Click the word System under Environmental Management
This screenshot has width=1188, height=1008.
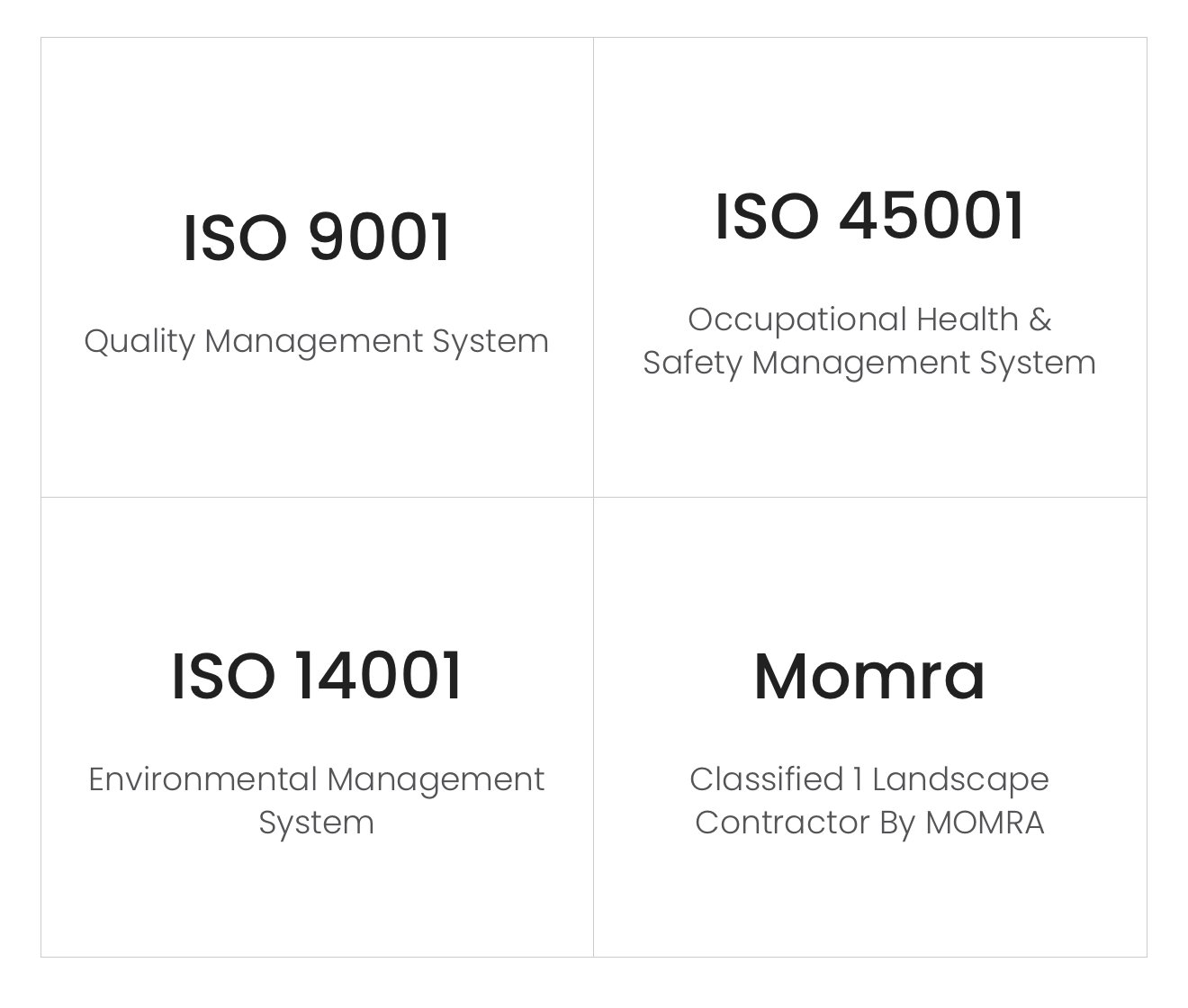[317, 823]
